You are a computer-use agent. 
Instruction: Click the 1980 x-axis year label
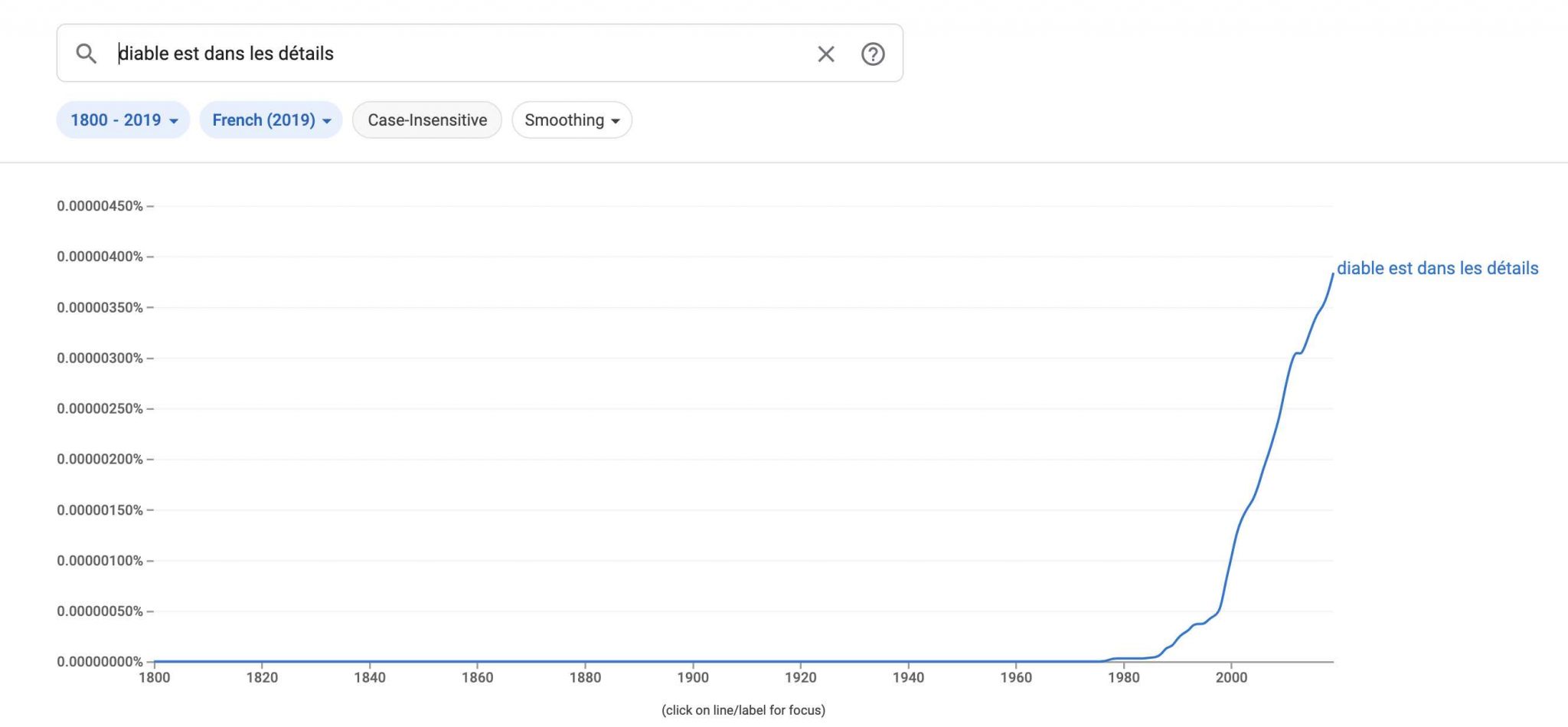pos(1123,677)
